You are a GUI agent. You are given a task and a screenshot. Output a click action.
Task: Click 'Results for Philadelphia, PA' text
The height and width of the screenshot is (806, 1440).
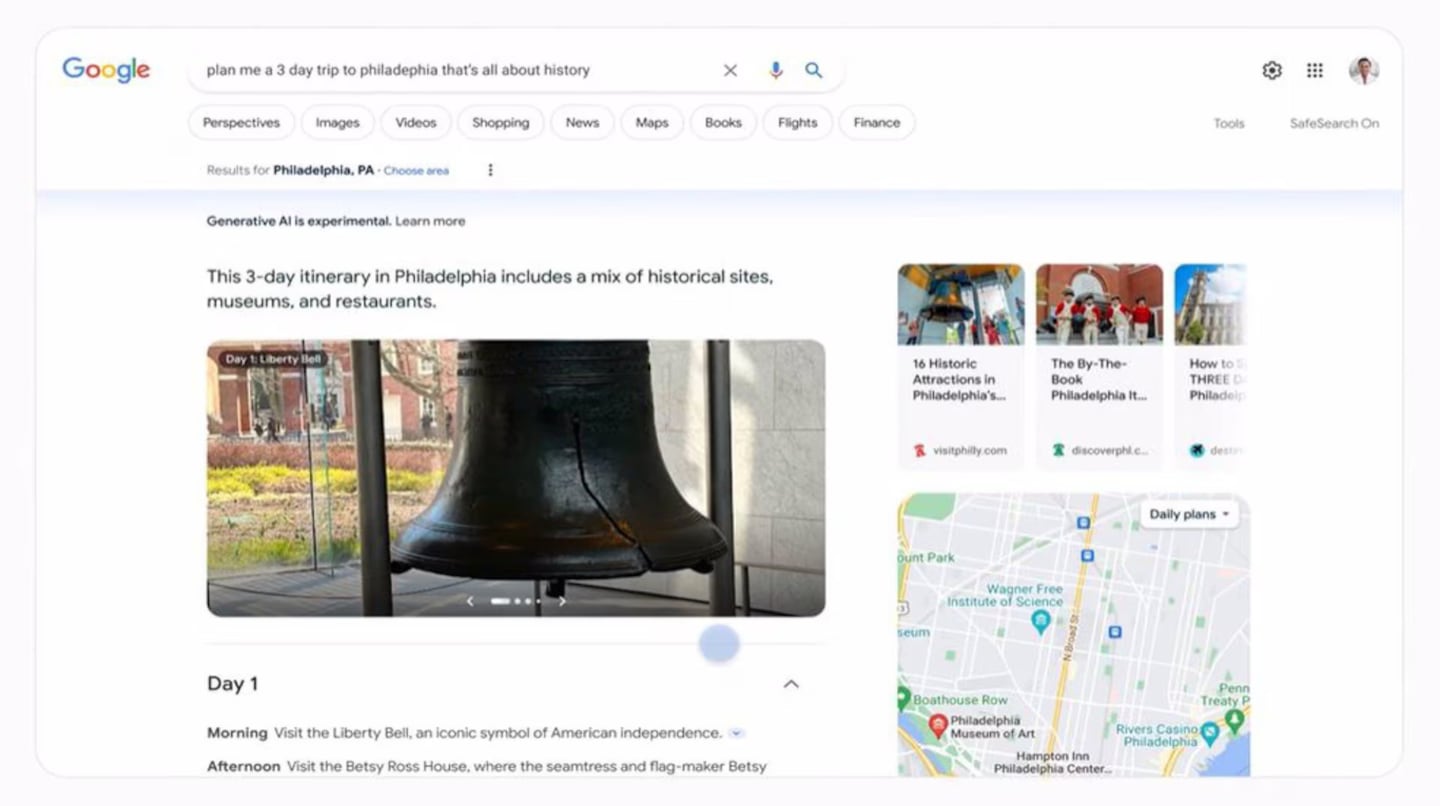click(290, 170)
